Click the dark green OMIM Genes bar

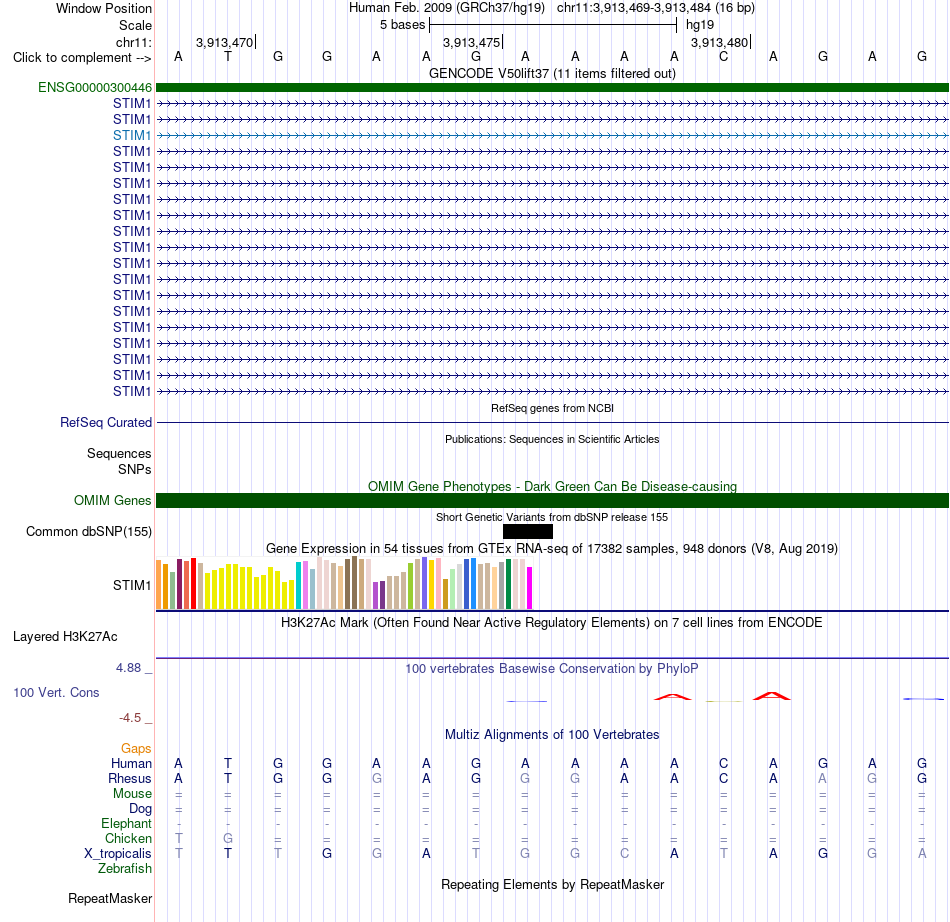552,500
